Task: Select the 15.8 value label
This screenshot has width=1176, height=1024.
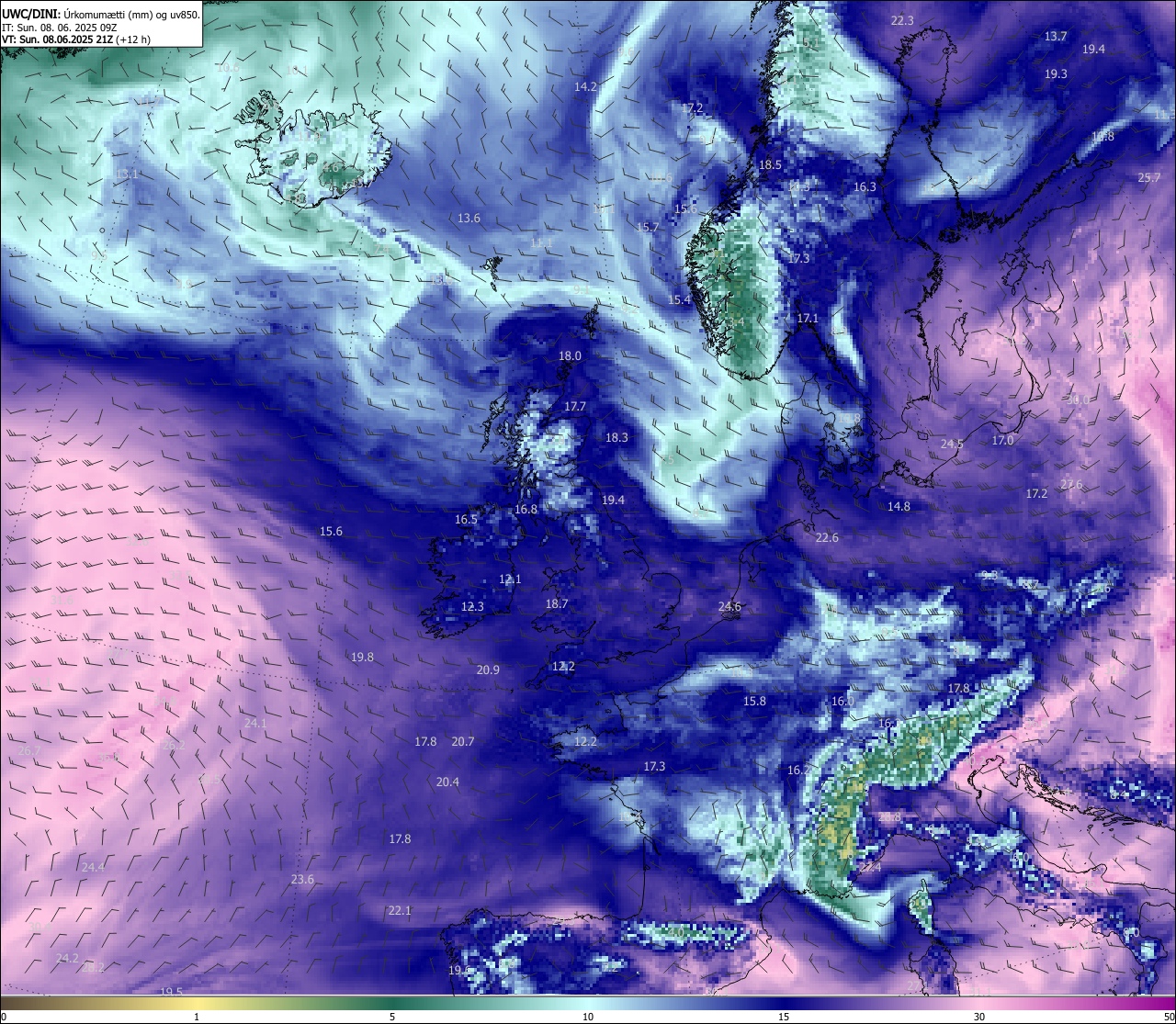Action: [x=754, y=702]
